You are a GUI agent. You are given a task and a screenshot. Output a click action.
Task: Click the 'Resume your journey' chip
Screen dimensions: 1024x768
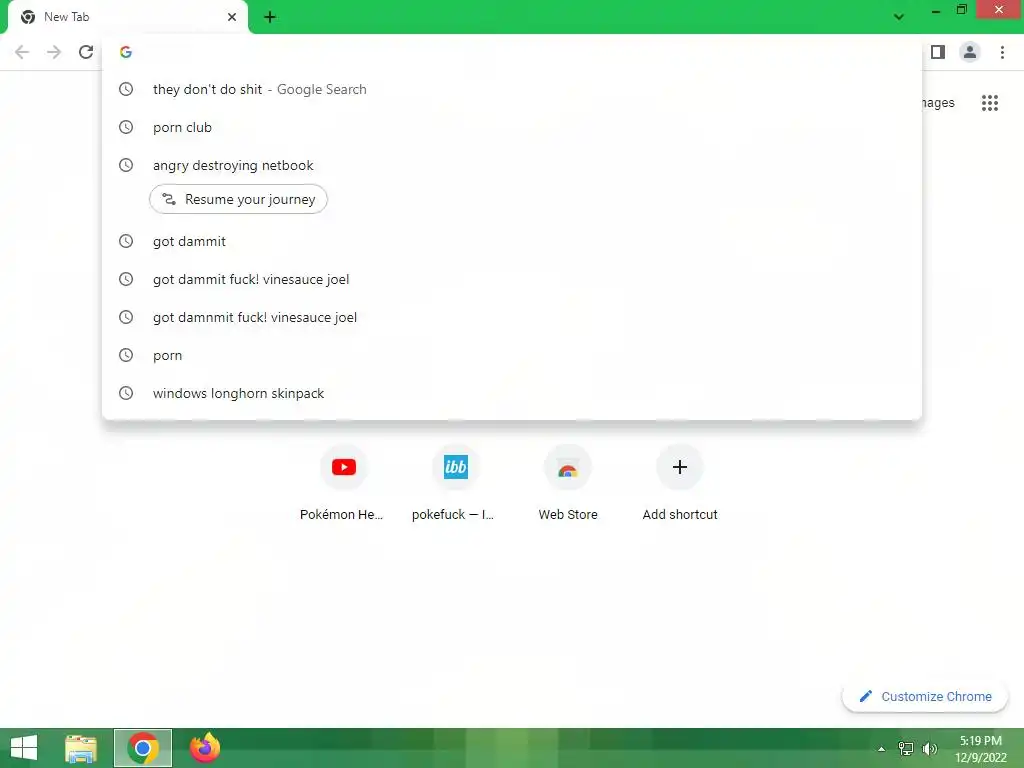coord(238,199)
